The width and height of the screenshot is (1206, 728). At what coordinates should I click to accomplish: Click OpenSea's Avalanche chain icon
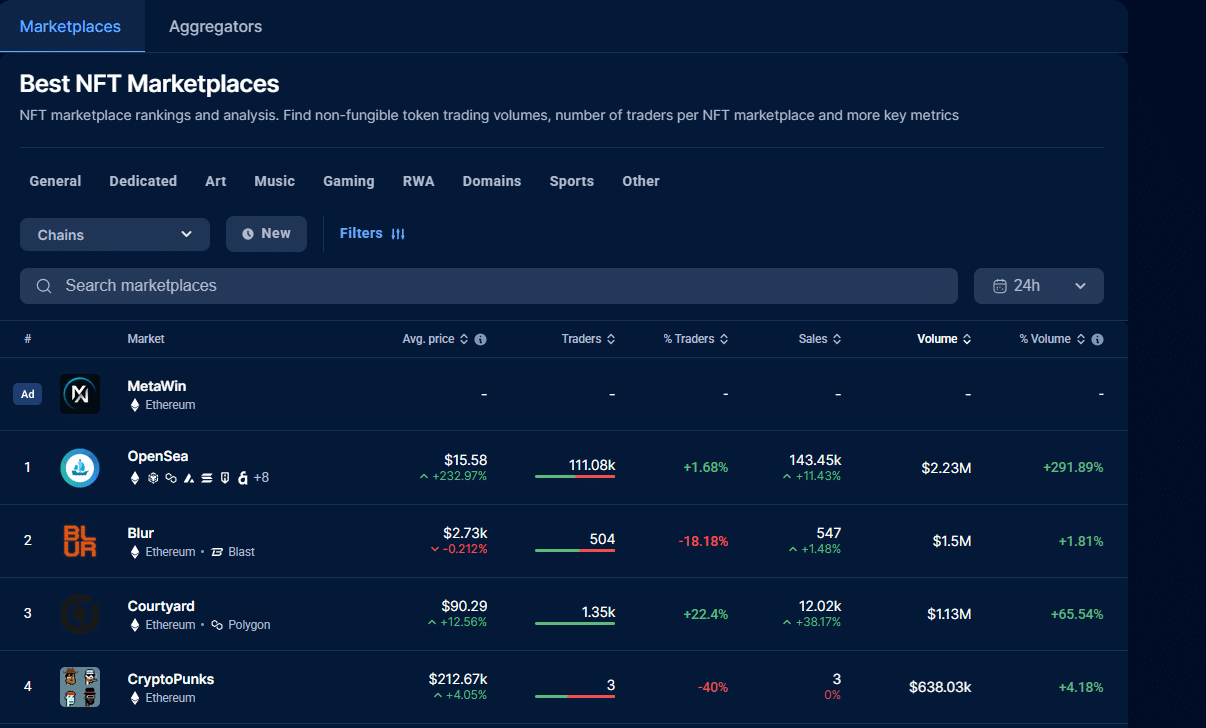point(189,478)
